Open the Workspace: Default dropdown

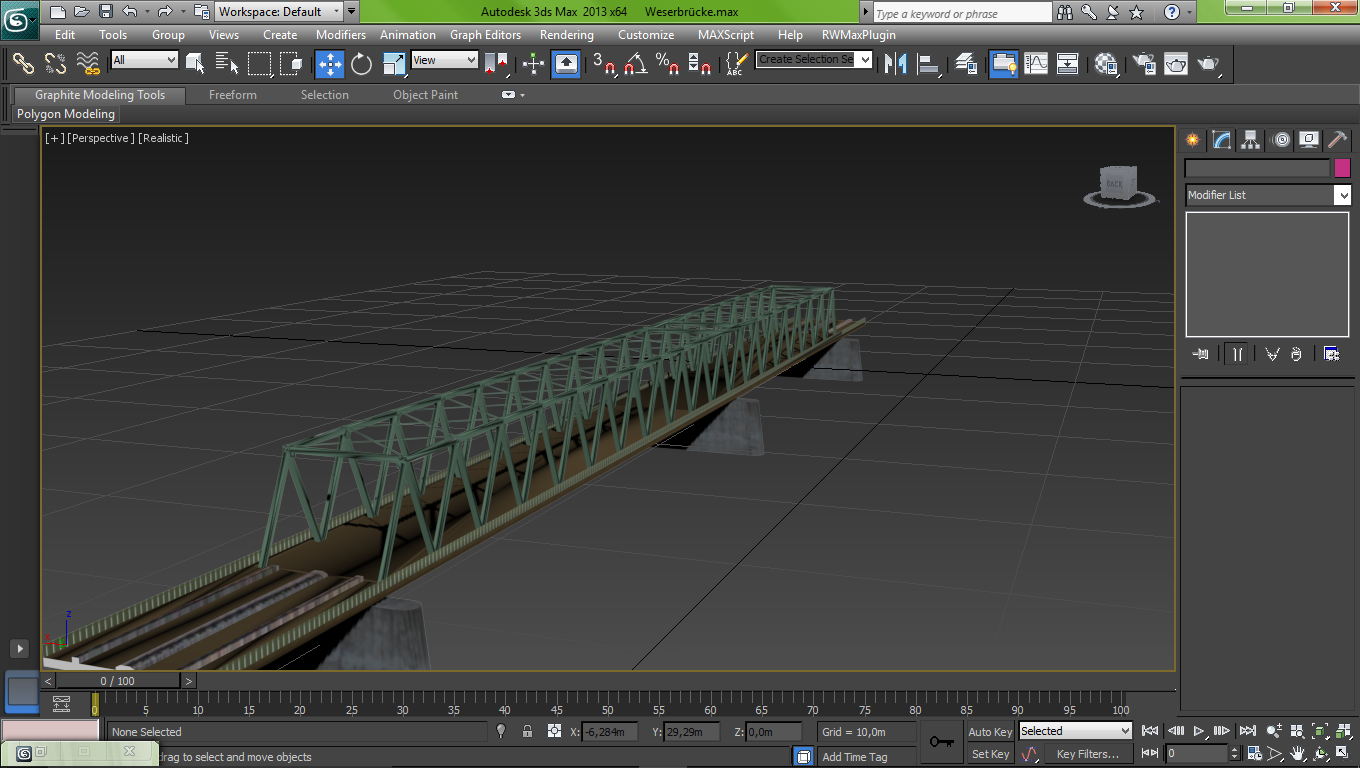pos(279,12)
